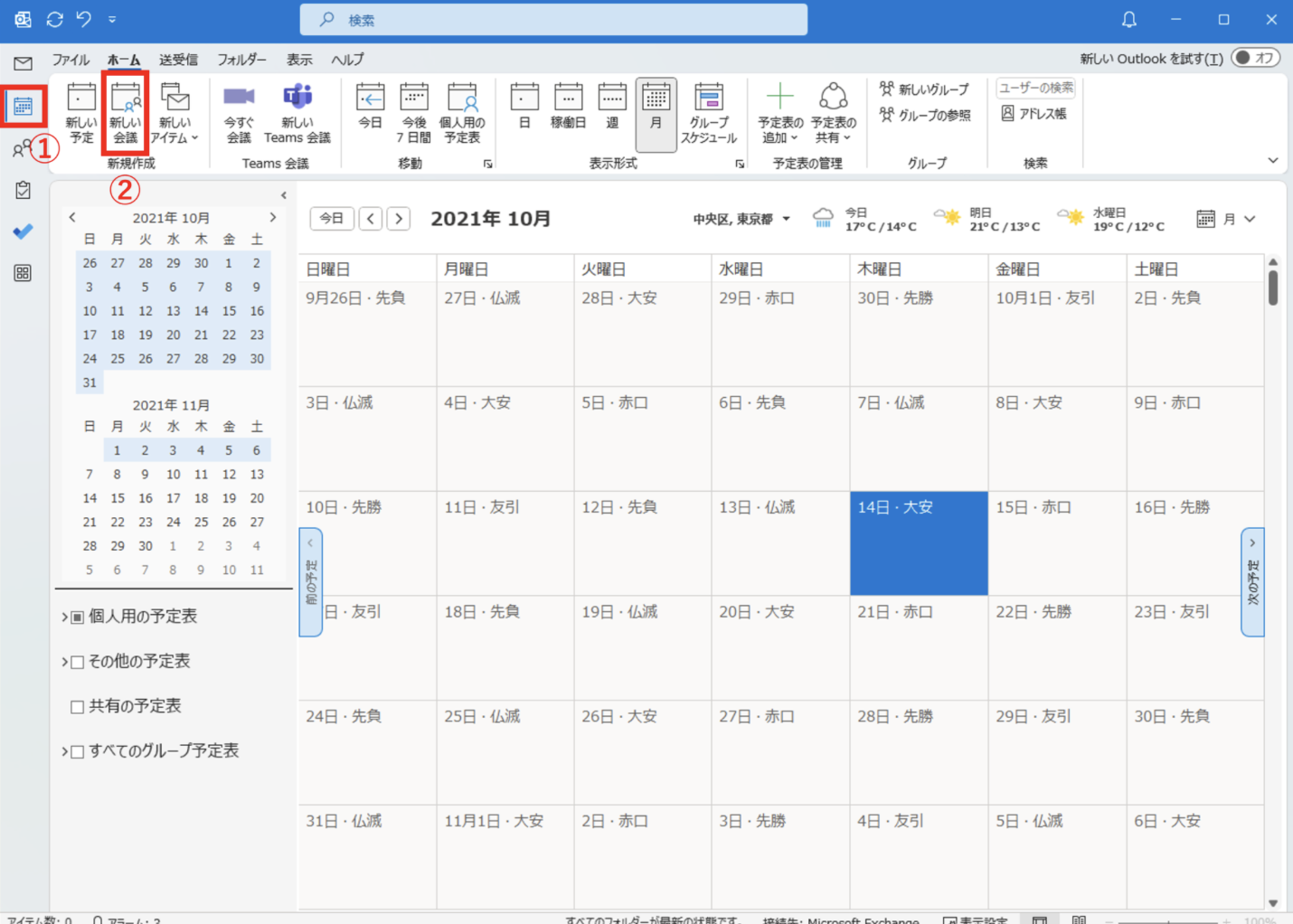Viewport: 1293px width, 924px height.
Task: Click the 新しい予定 (New Appointment) icon
Action: coord(81,113)
